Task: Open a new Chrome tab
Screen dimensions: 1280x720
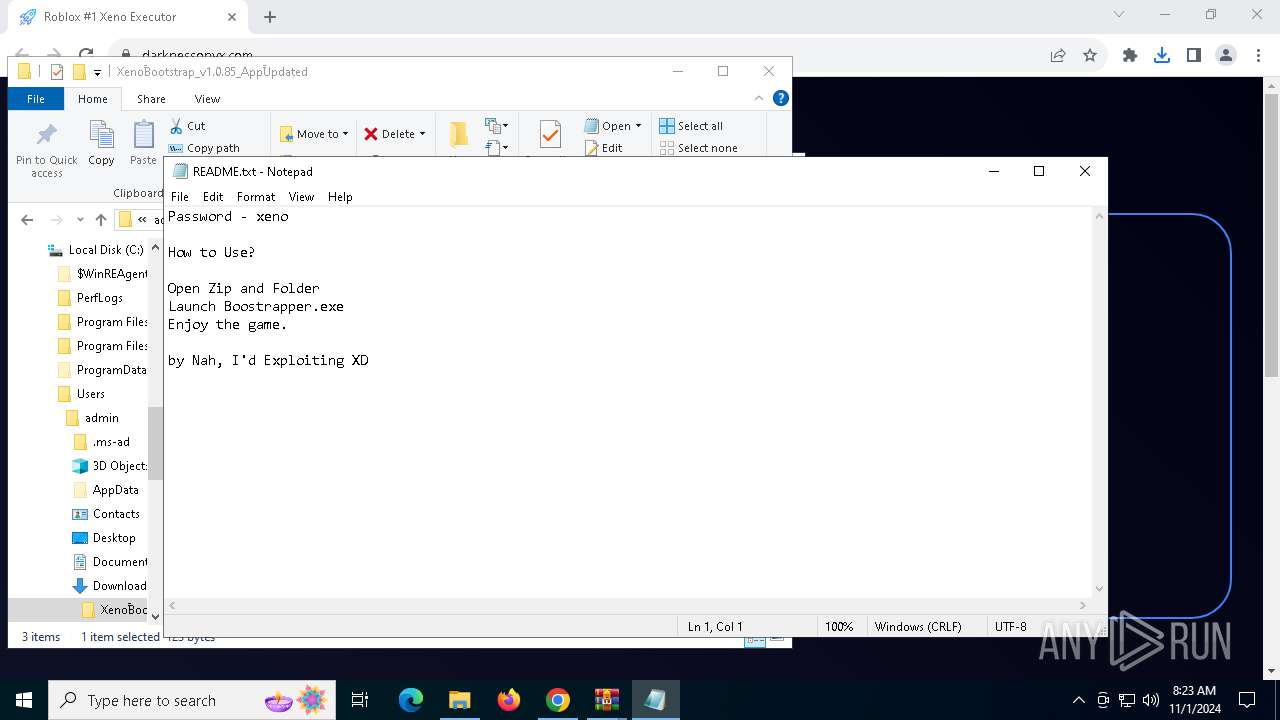Action: pos(270,17)
